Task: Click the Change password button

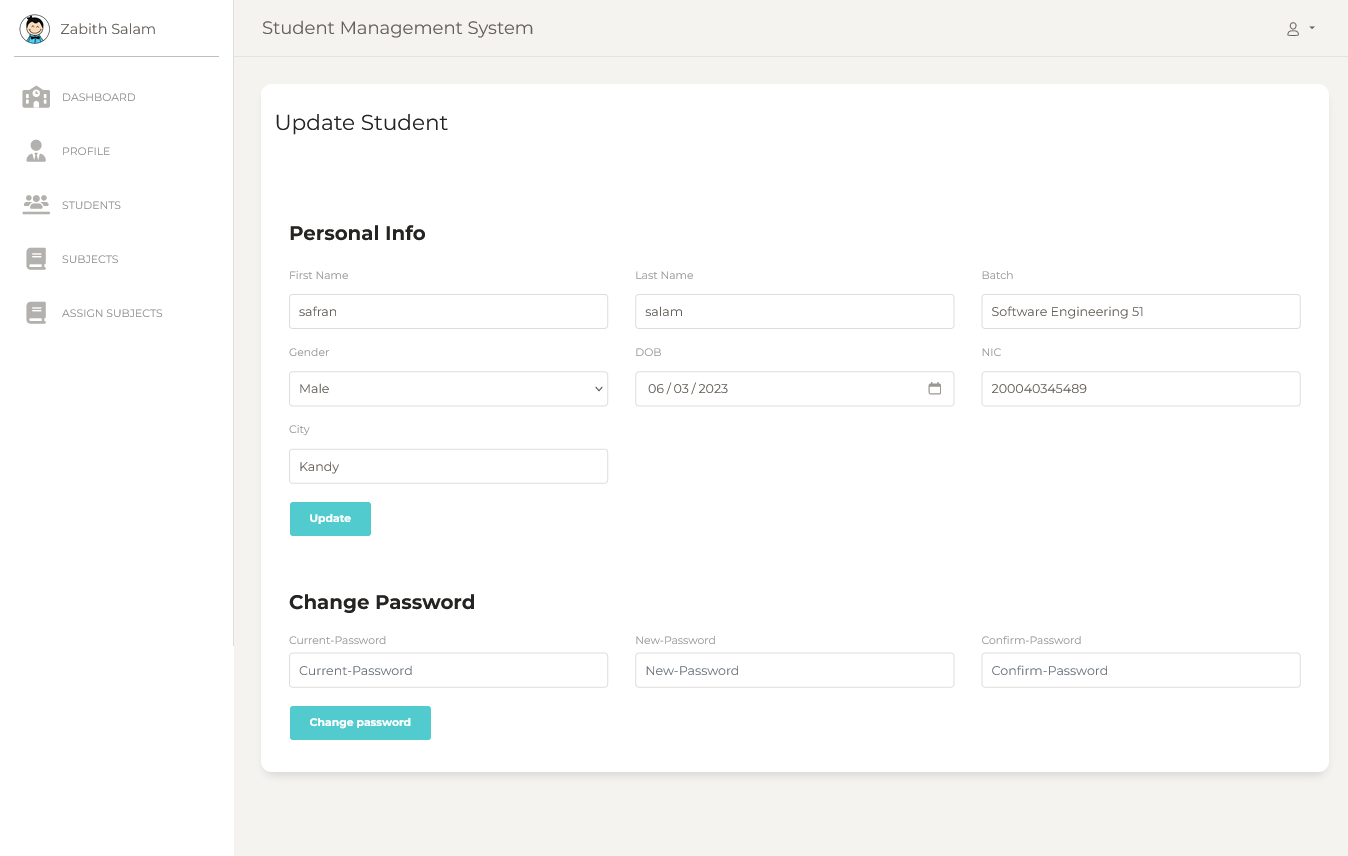Action: (360, 722)
